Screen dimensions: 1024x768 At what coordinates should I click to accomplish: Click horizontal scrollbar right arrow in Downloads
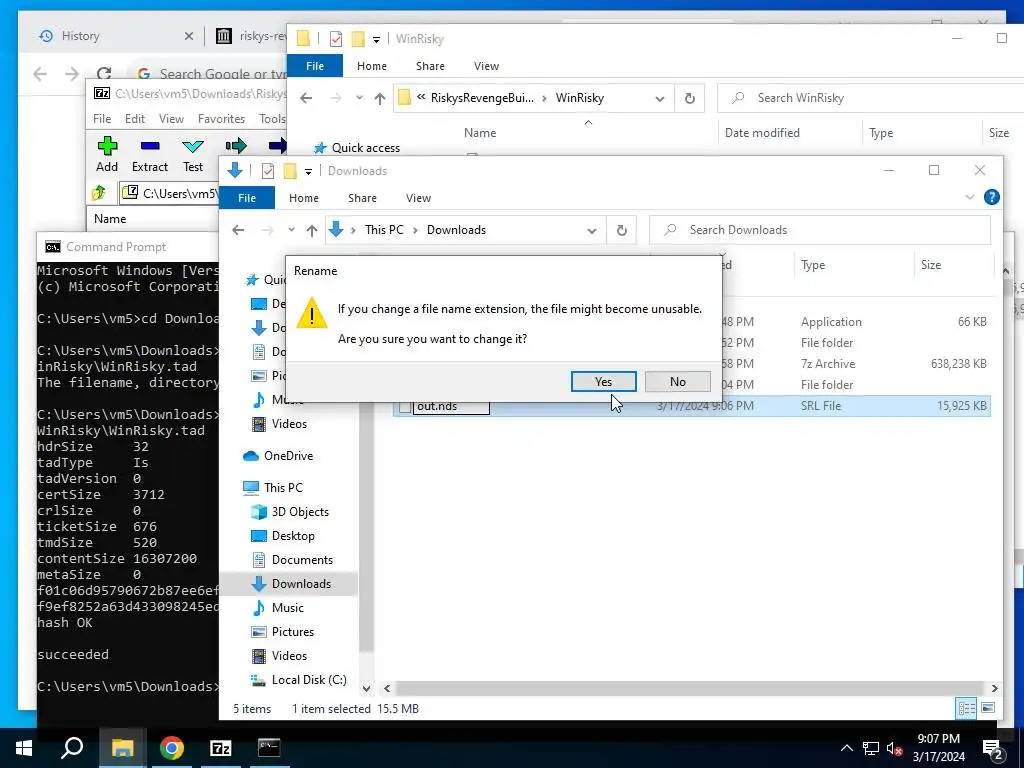(995, 688)
